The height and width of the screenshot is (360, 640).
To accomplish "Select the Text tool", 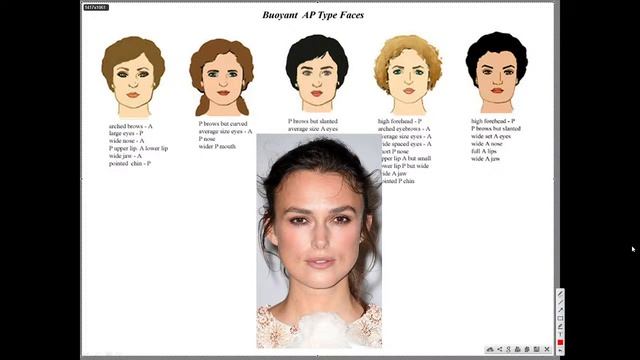I will click(x=560, y=334).
